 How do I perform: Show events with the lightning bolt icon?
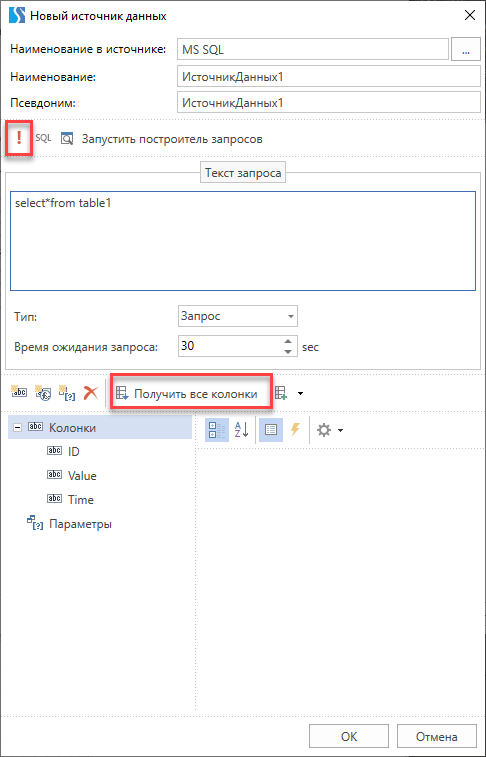pyautogui.click(x=295, y=430)
